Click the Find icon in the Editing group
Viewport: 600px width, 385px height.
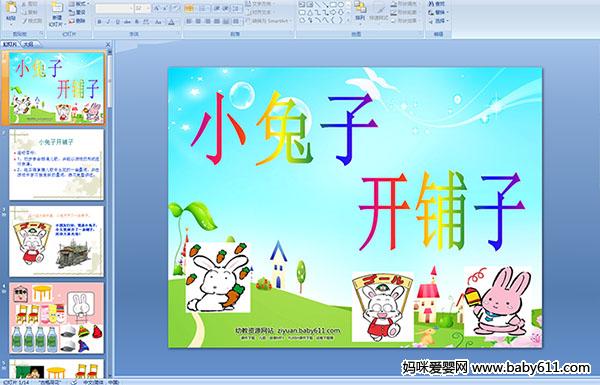436,4
